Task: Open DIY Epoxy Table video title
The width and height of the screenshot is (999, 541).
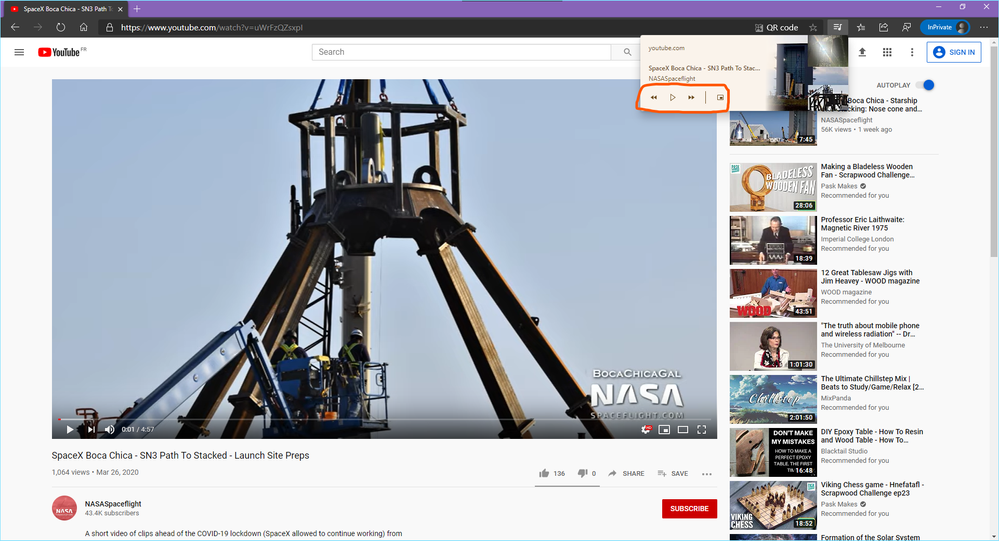Action: 872,436
